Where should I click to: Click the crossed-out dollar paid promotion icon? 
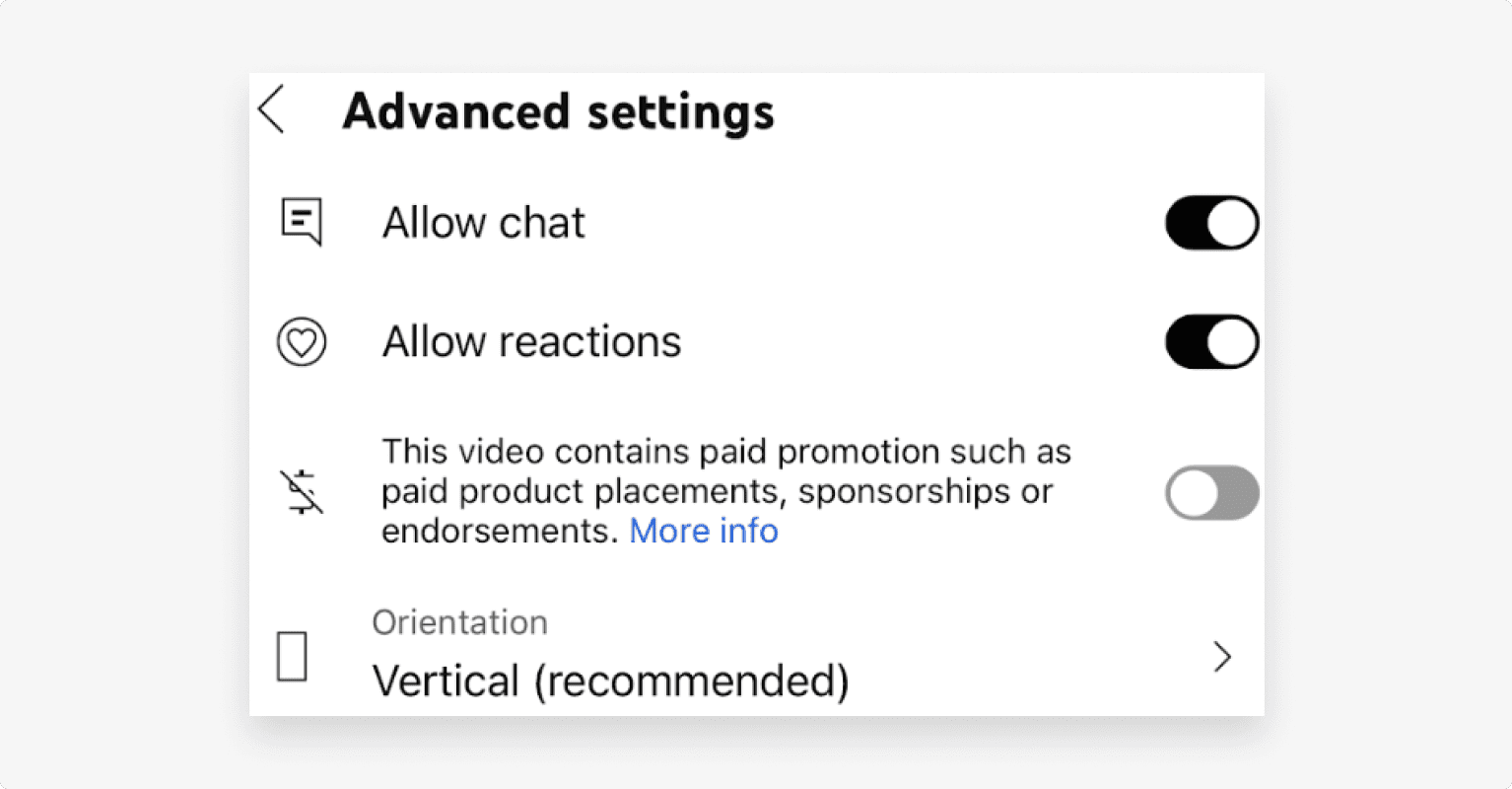click(301, 492)
